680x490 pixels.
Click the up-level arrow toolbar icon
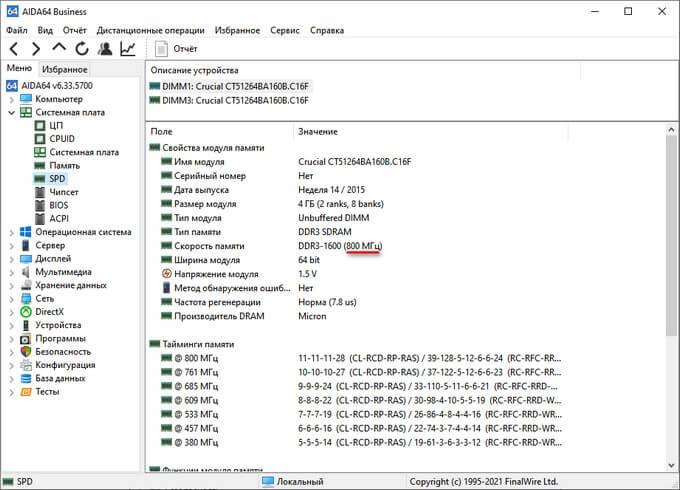click(x=59, y=48)
